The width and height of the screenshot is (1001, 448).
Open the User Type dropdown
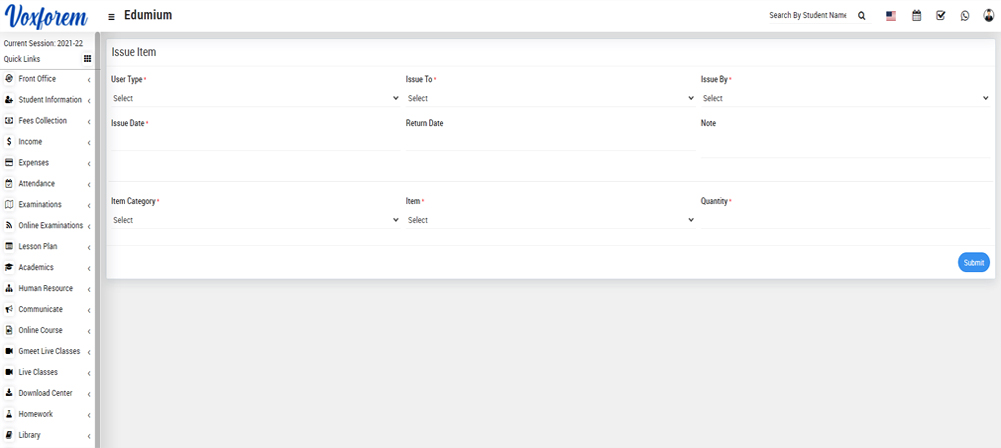click(255, 98)
